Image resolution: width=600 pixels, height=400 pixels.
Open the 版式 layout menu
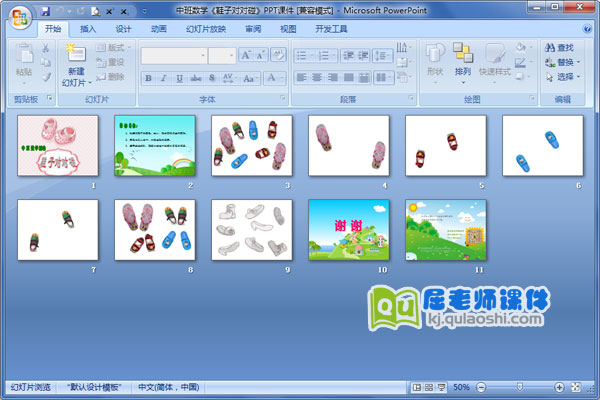click(x=113, y=47)
